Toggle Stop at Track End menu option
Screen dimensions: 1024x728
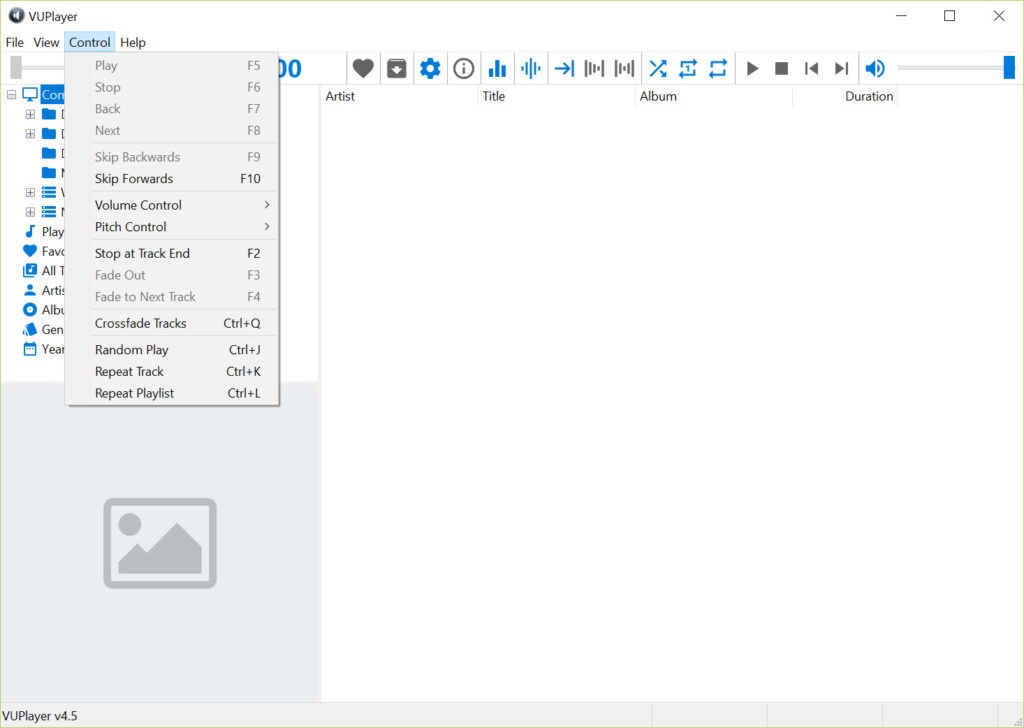coord(142,253)
